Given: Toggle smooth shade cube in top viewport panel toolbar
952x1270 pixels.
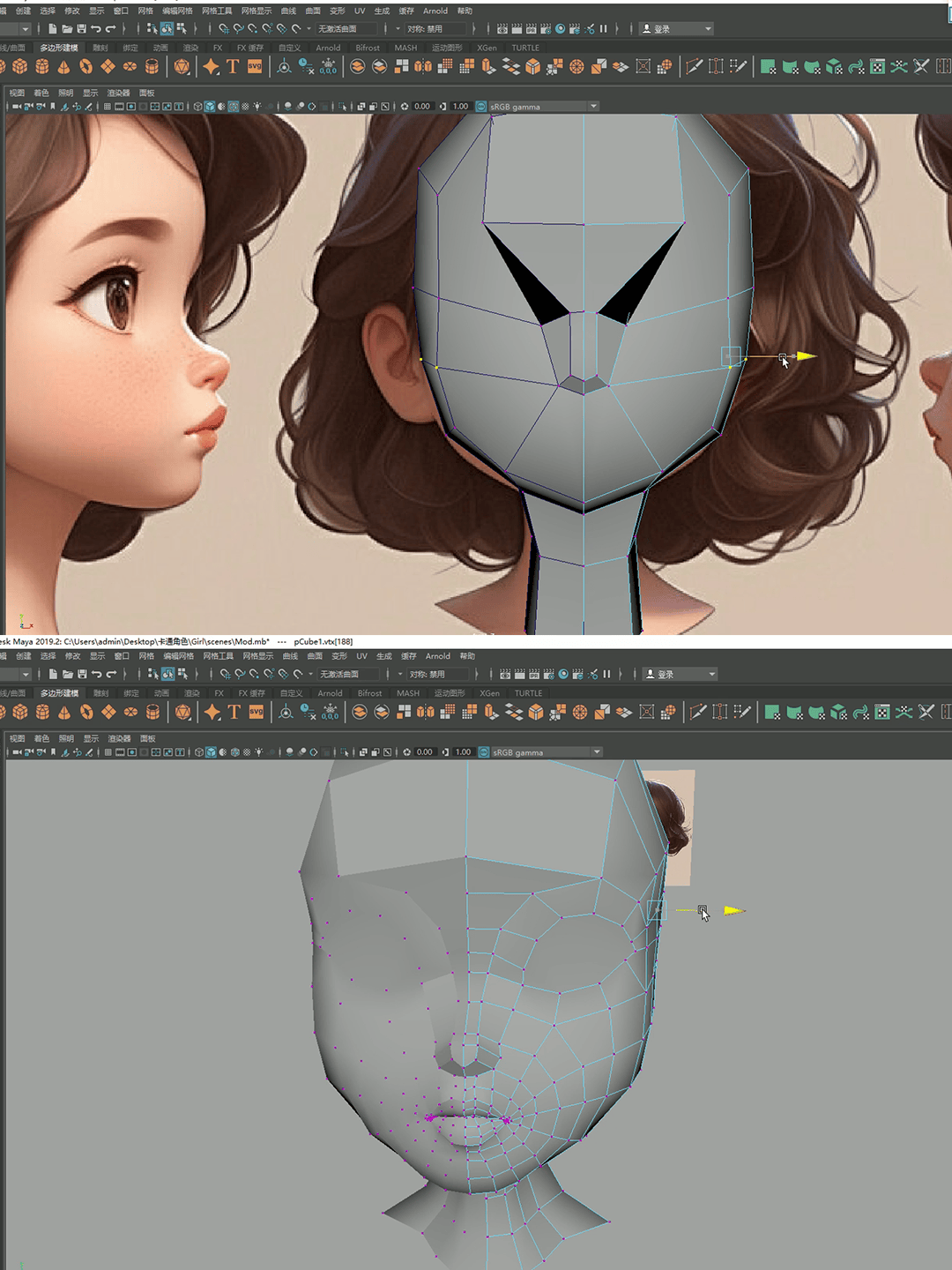Looking at the screenshot, I should (210, 107).
